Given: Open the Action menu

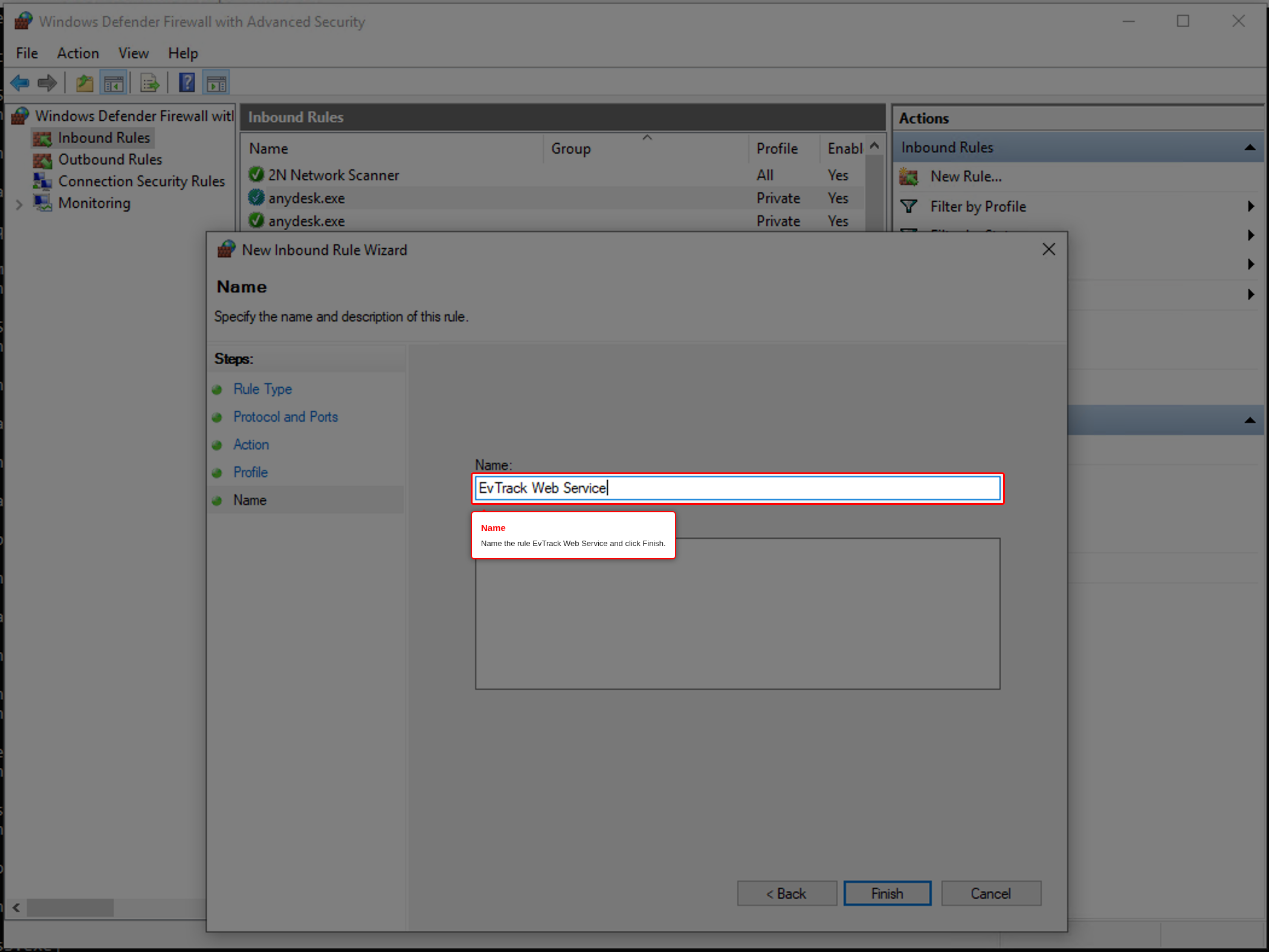Looking at the screenshot, I should pos(78,53).
